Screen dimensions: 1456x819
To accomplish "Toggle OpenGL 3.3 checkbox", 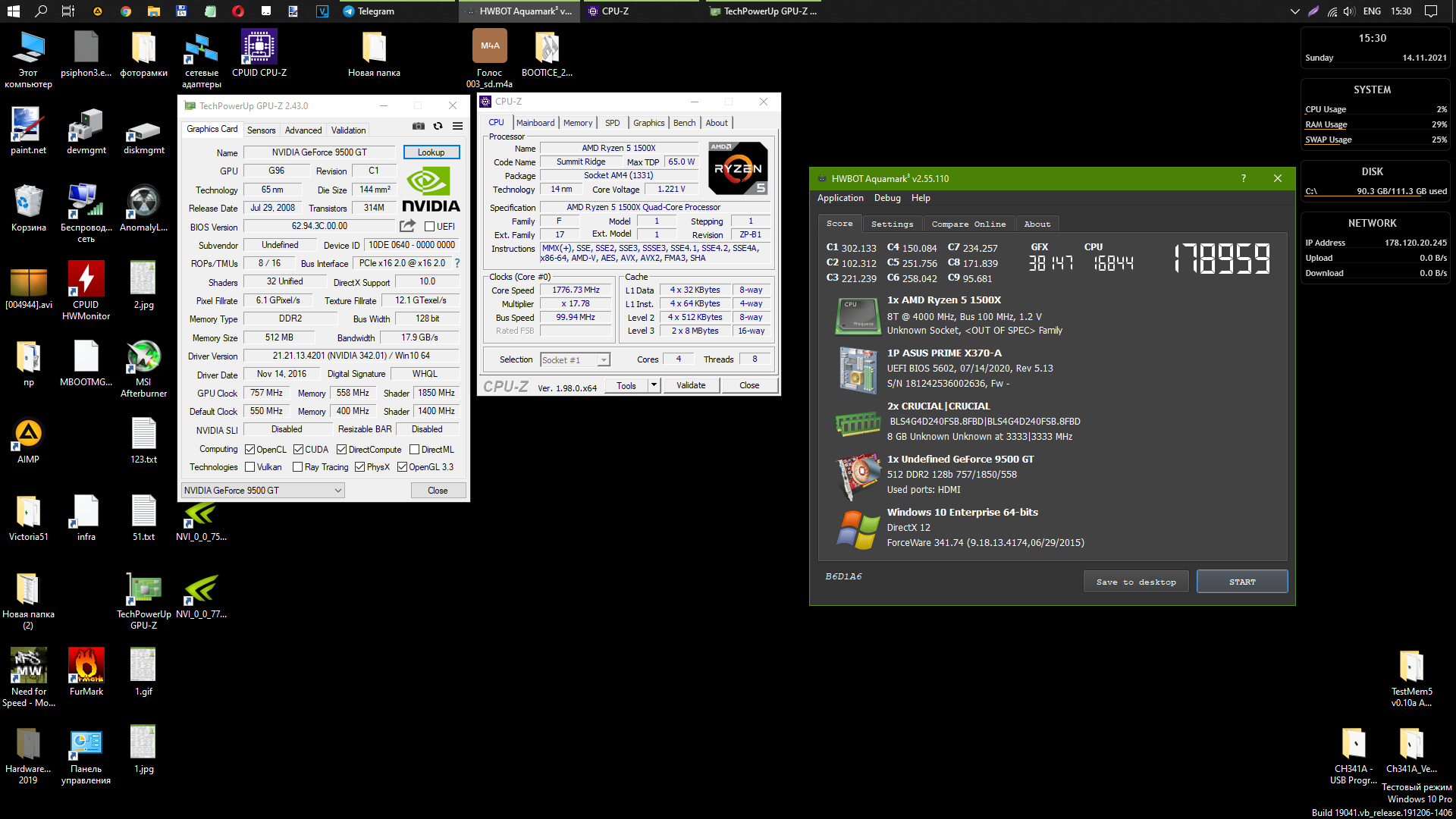I will click(x=402, y=466).
